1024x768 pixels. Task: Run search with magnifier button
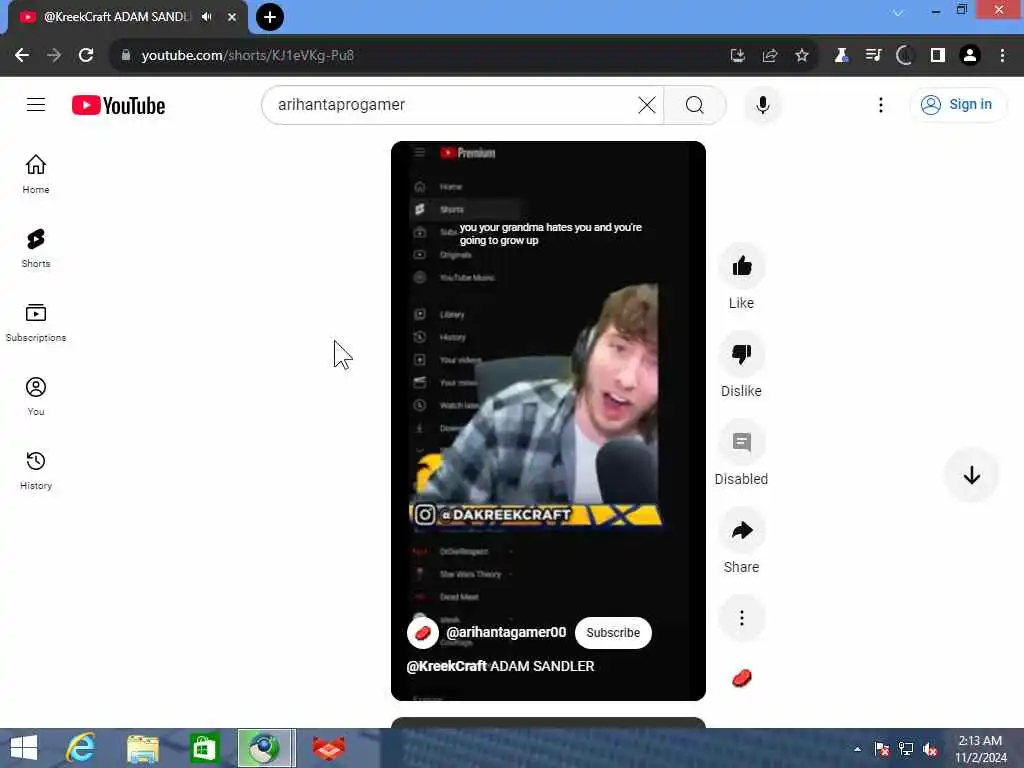click(695, 104)
